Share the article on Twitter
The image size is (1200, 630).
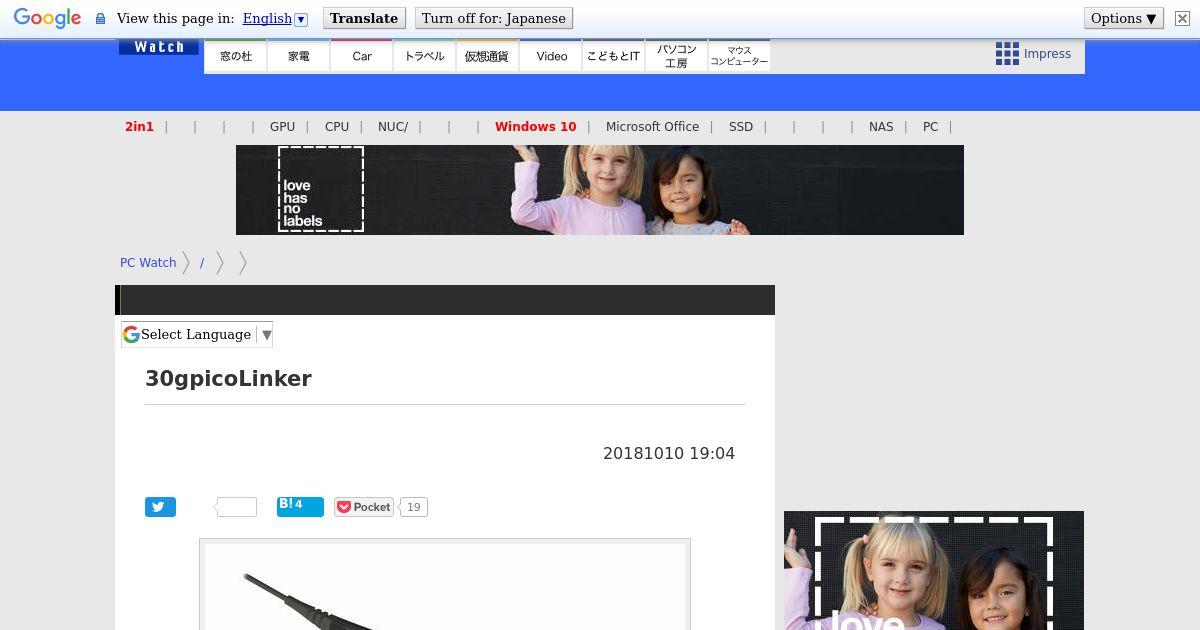pyautogui.click(x=160, y=507)
